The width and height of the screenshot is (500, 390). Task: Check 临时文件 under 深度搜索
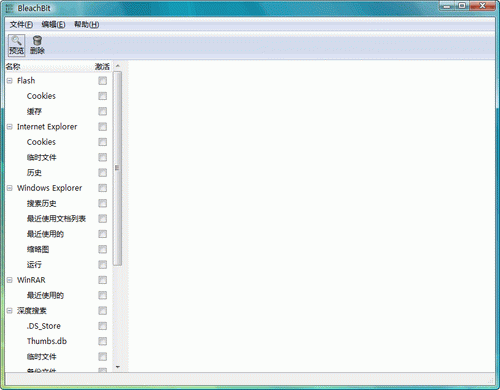pos(103,357)
